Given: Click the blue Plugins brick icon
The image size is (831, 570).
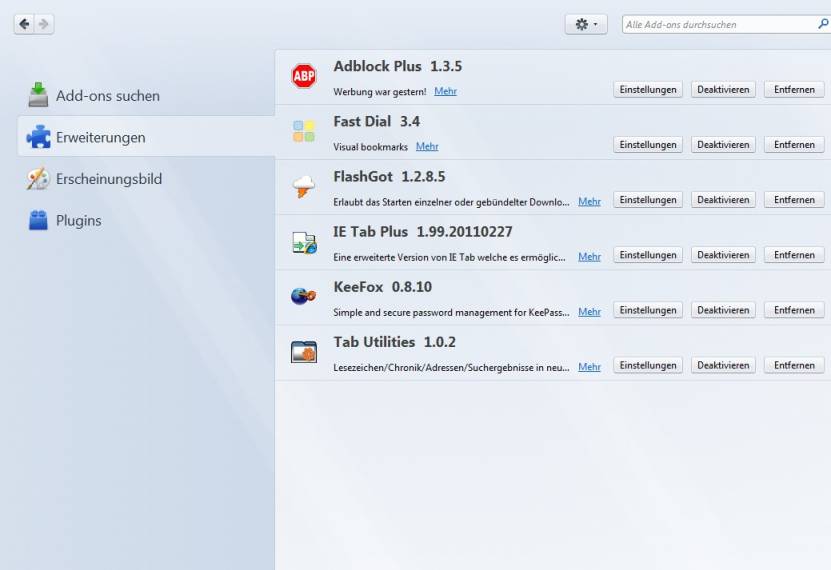Looking at the screenshot, I should [38, 220].
